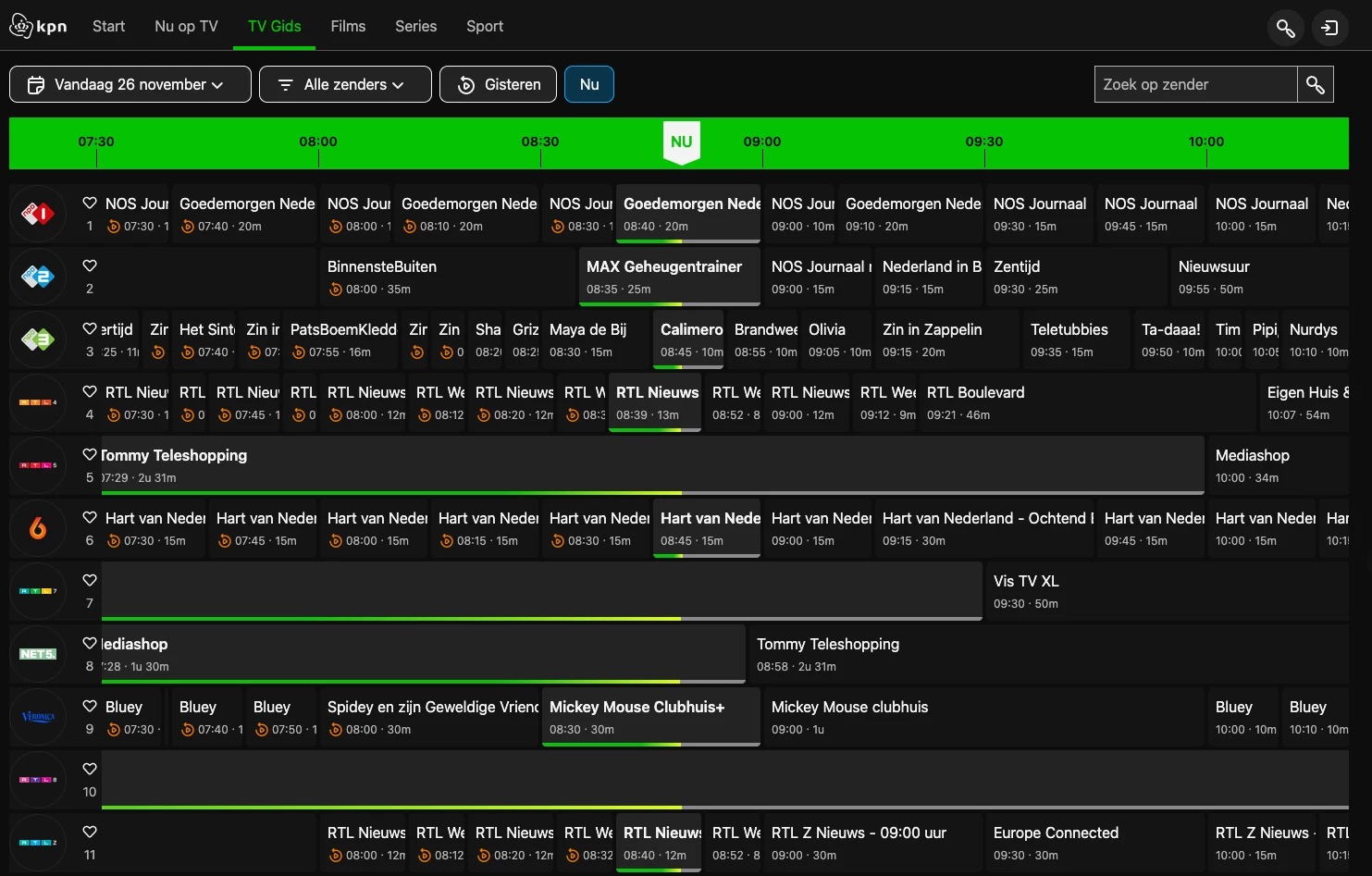Open the Nieuwsuur programme at 09:55
Viewport: 1372px width, 876px height.
1260,277
